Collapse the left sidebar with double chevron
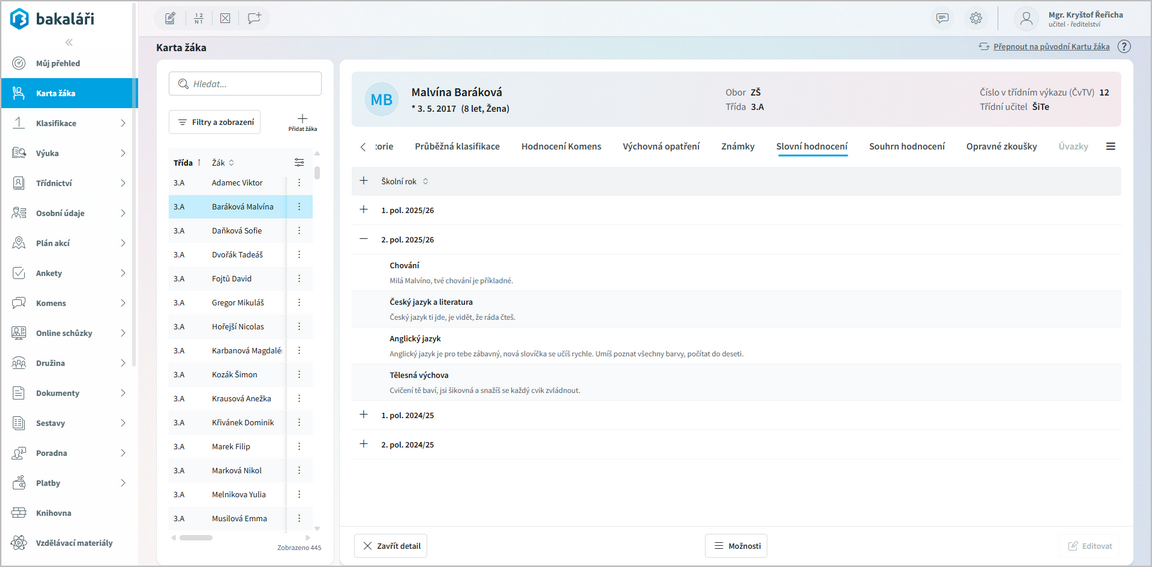Viewport: 1152px width, 567px height. pos(69,42)
